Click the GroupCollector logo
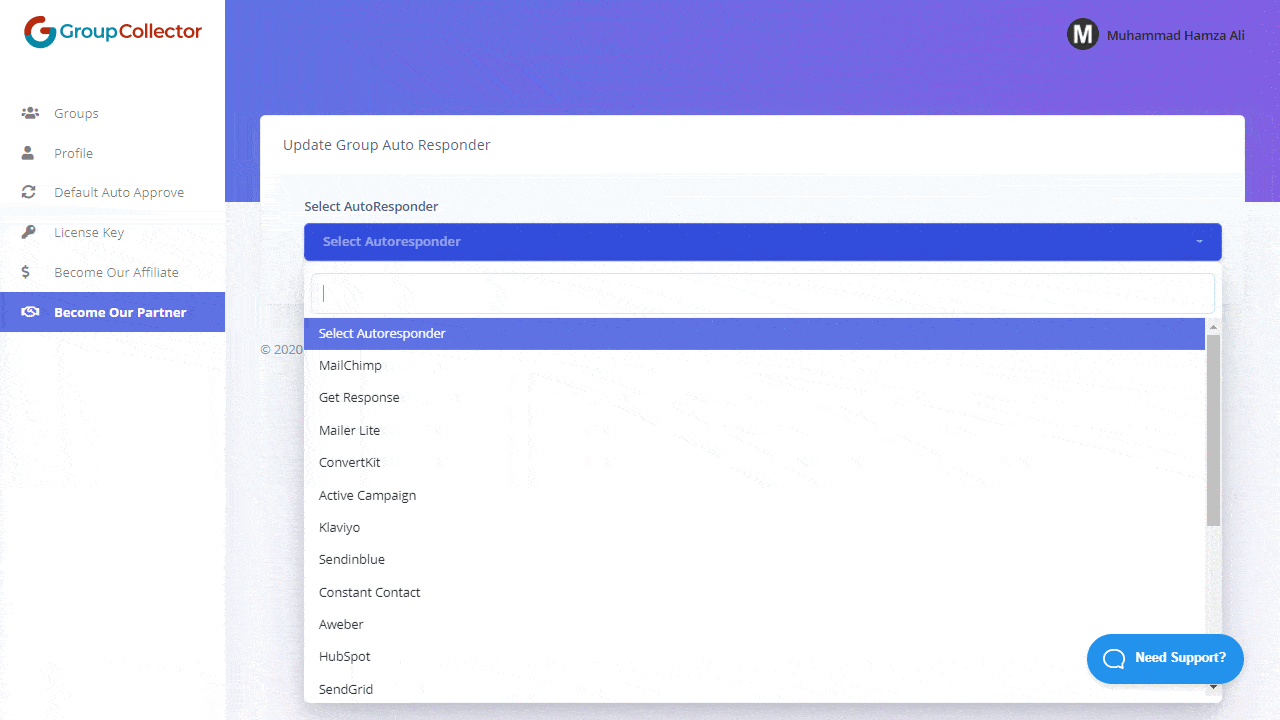Image resolution: width=1280 pixels, height=720 pixels. tap(113, 32)
